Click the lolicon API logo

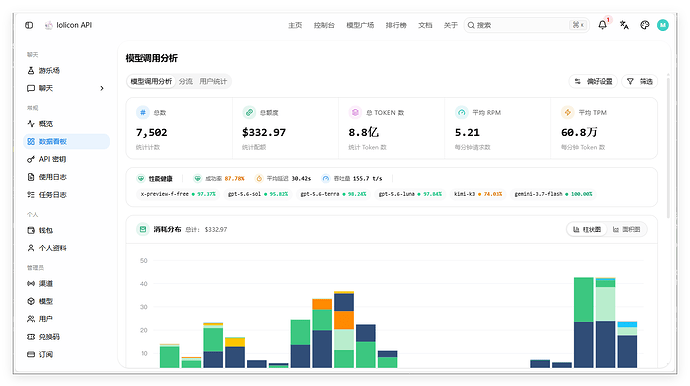[x=49, y=25]
